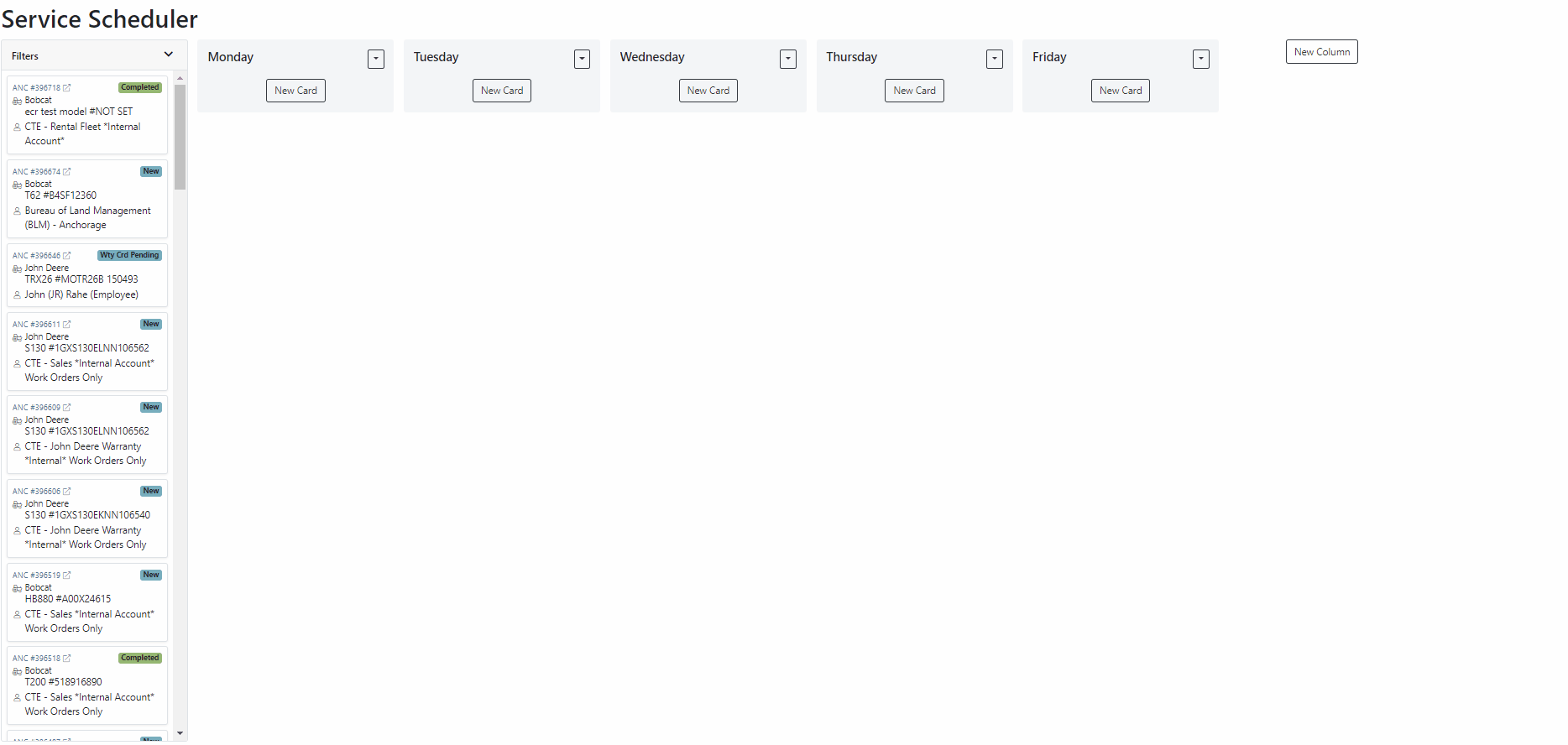Click customer icon beside John (JR) Rahe

pyautogui.click(x=17, y=295)
